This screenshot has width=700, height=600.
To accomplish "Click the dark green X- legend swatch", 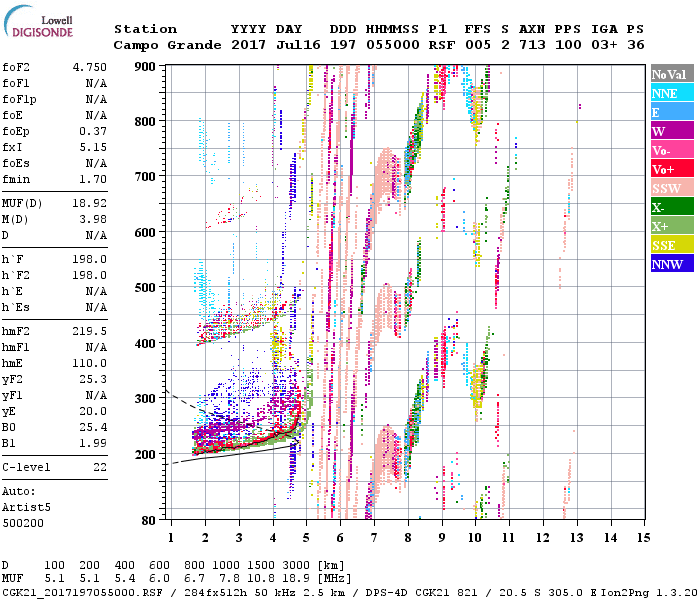I will 671,207.
